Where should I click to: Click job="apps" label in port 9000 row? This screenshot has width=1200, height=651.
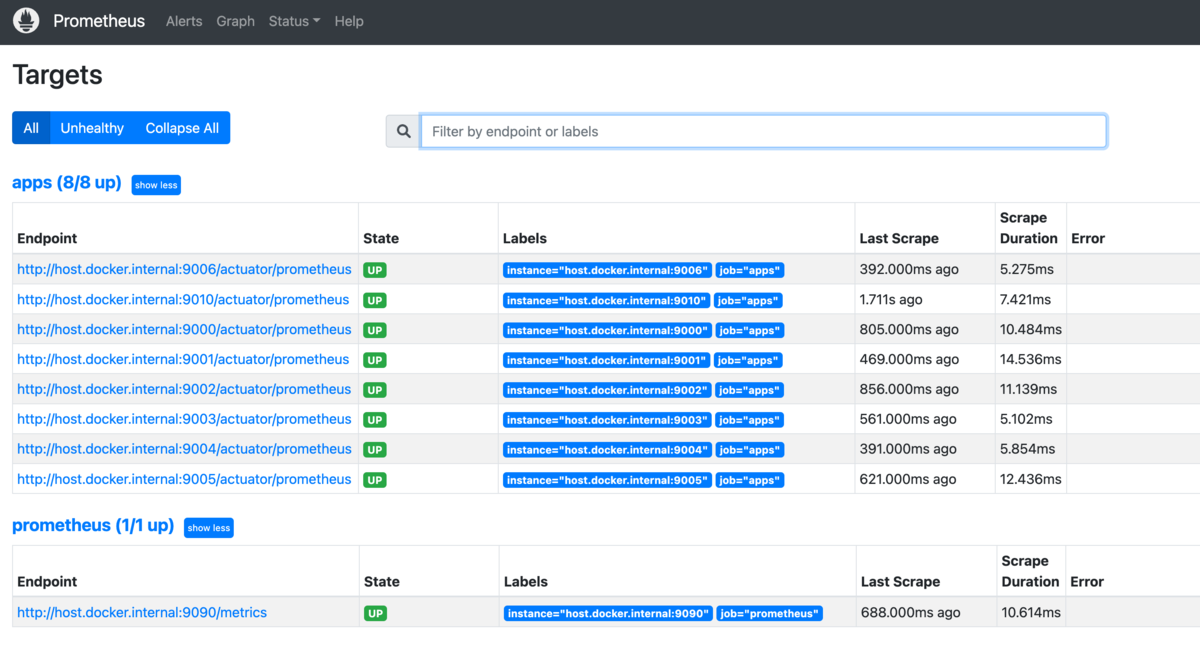click(x=750, y=330)
